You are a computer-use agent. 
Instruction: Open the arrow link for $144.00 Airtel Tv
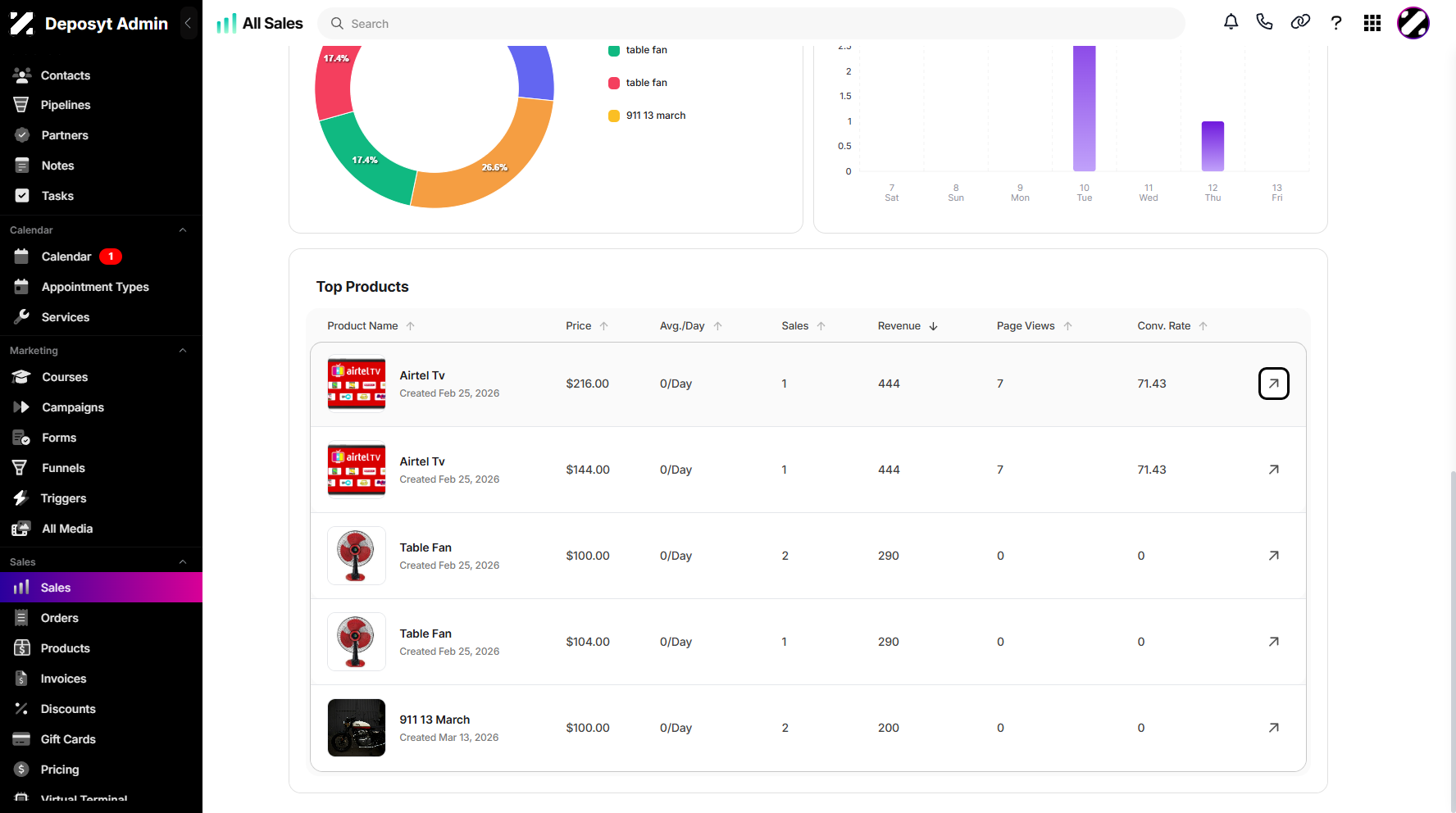point(1274,470)
